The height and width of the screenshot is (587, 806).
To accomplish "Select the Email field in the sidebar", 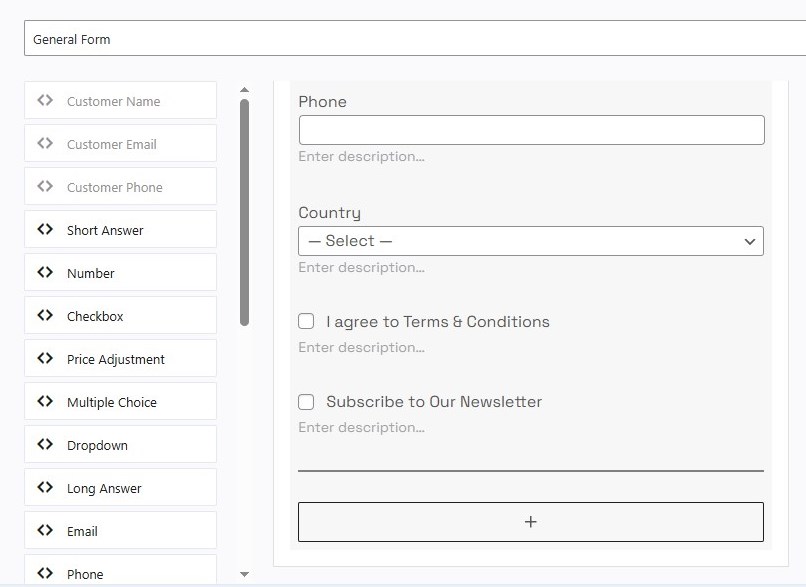I will pos(120,530).
